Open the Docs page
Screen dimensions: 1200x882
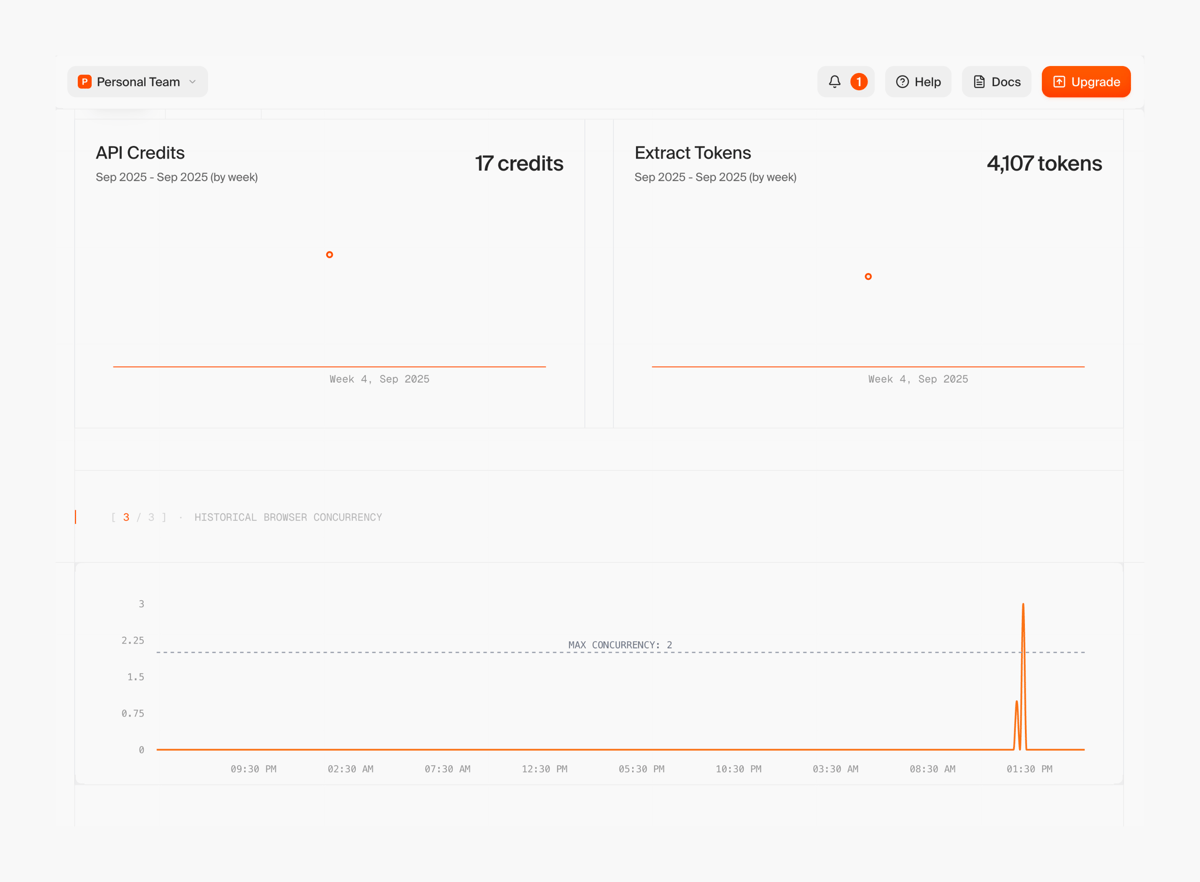(x=996, y=81)
